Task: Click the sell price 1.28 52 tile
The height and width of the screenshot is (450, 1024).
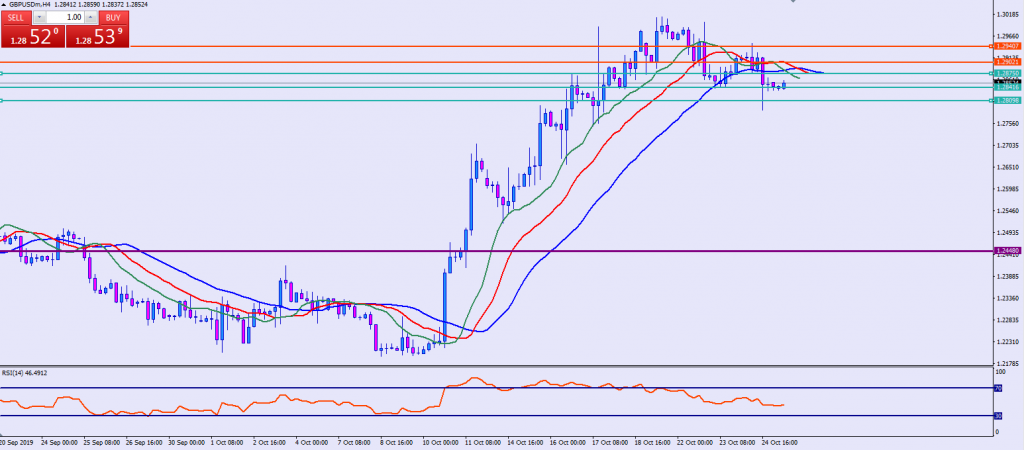Action: click(x=31, y=36)
